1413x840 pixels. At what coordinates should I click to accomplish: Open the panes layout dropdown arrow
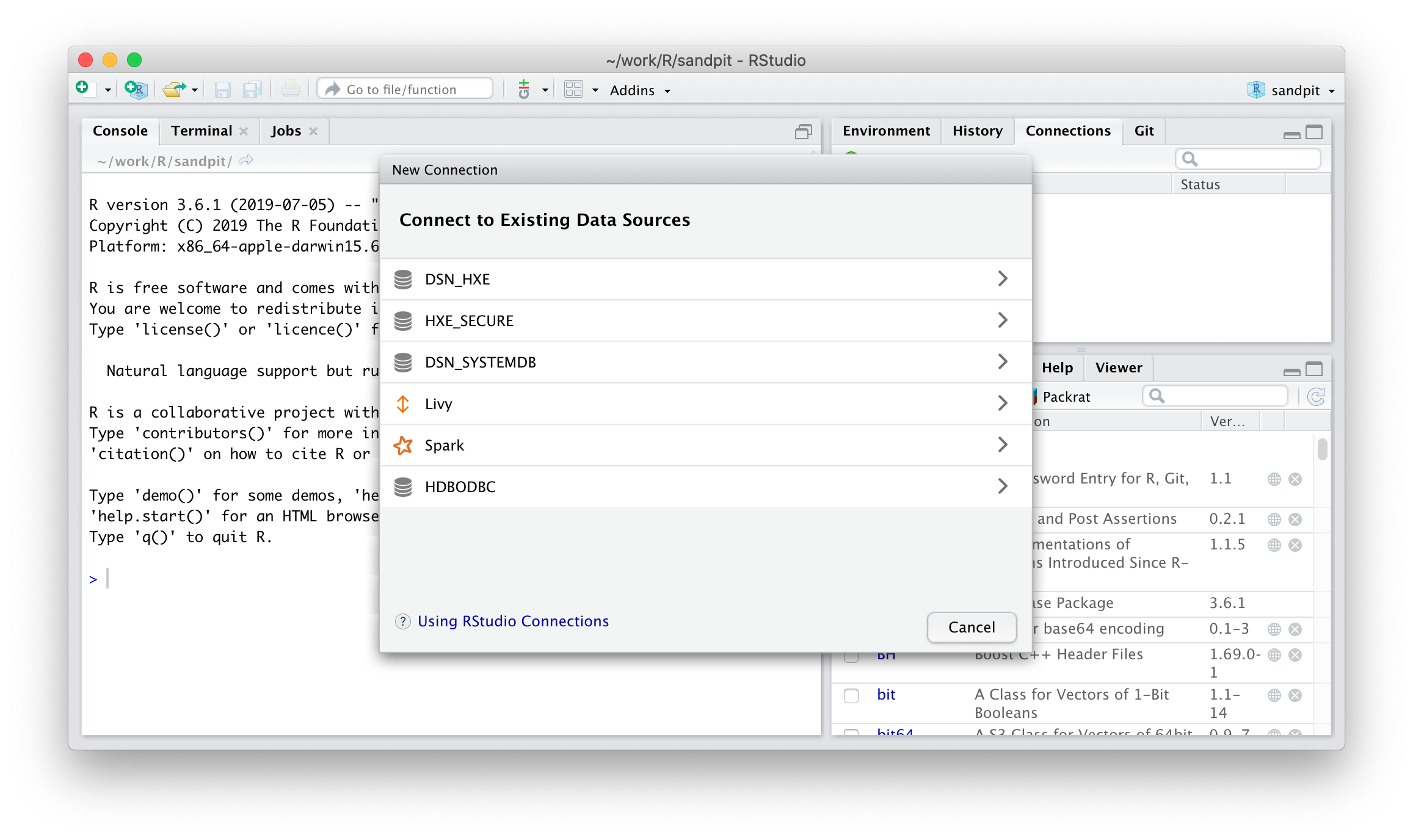[x=595, y=90]
